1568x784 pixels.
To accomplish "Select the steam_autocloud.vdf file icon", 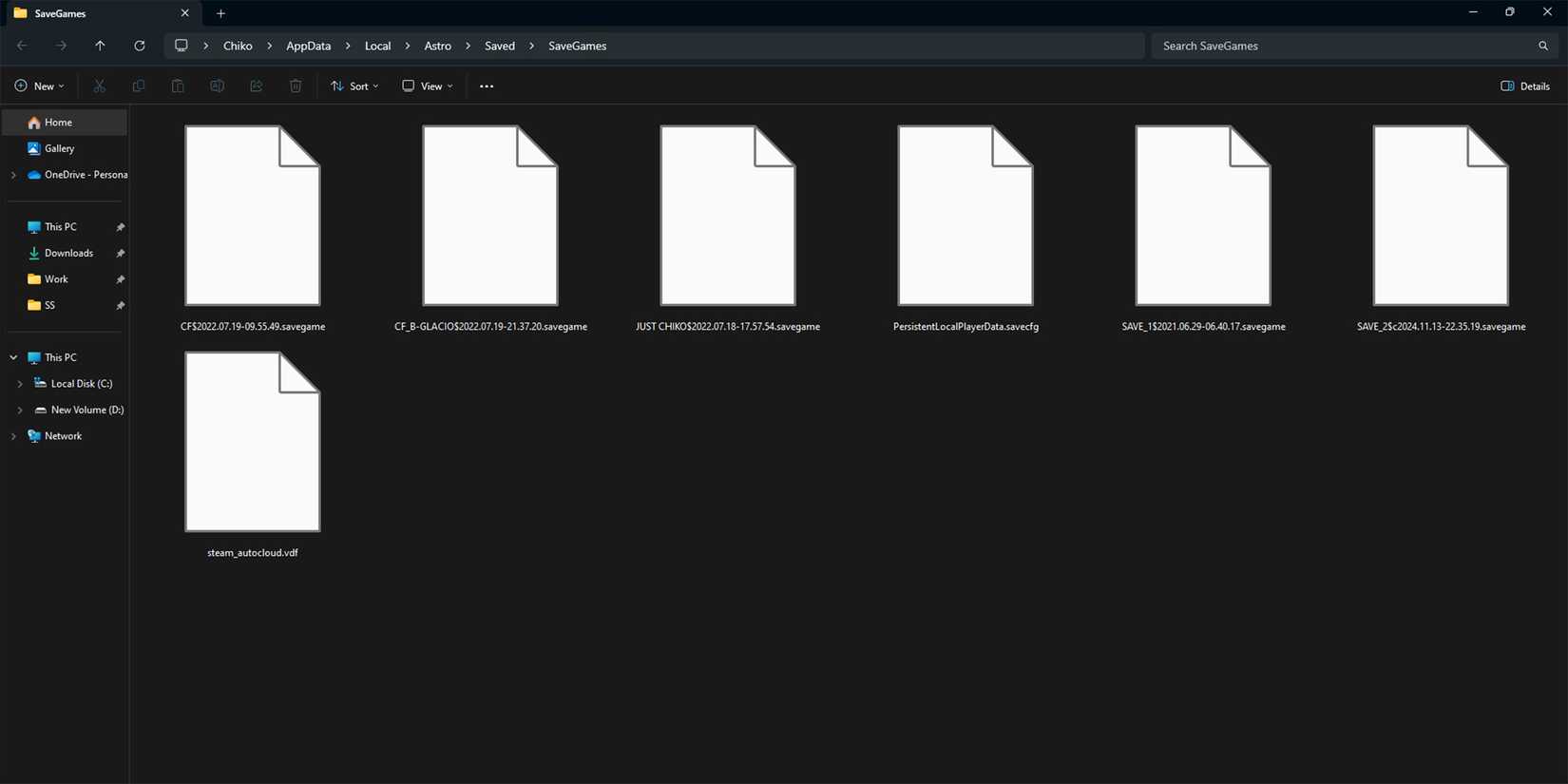I will click(253, 442).
